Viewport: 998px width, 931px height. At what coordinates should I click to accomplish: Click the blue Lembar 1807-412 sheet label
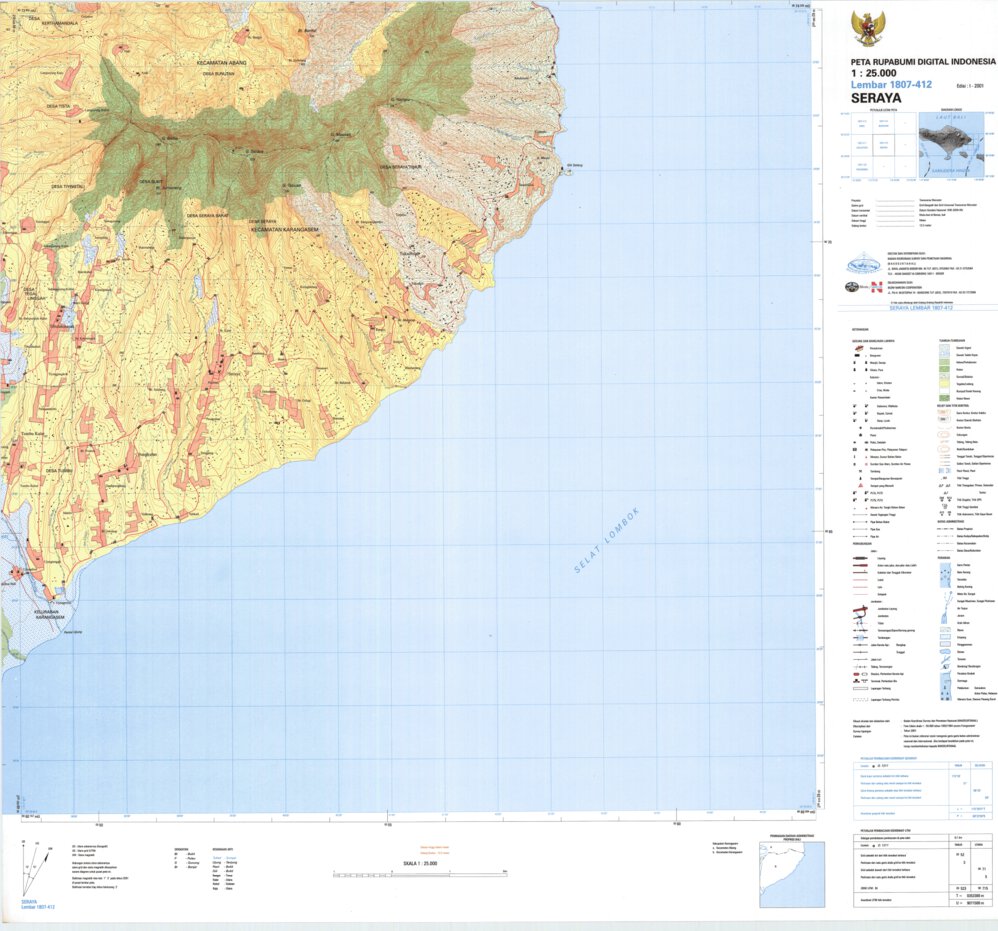point(891,85)
